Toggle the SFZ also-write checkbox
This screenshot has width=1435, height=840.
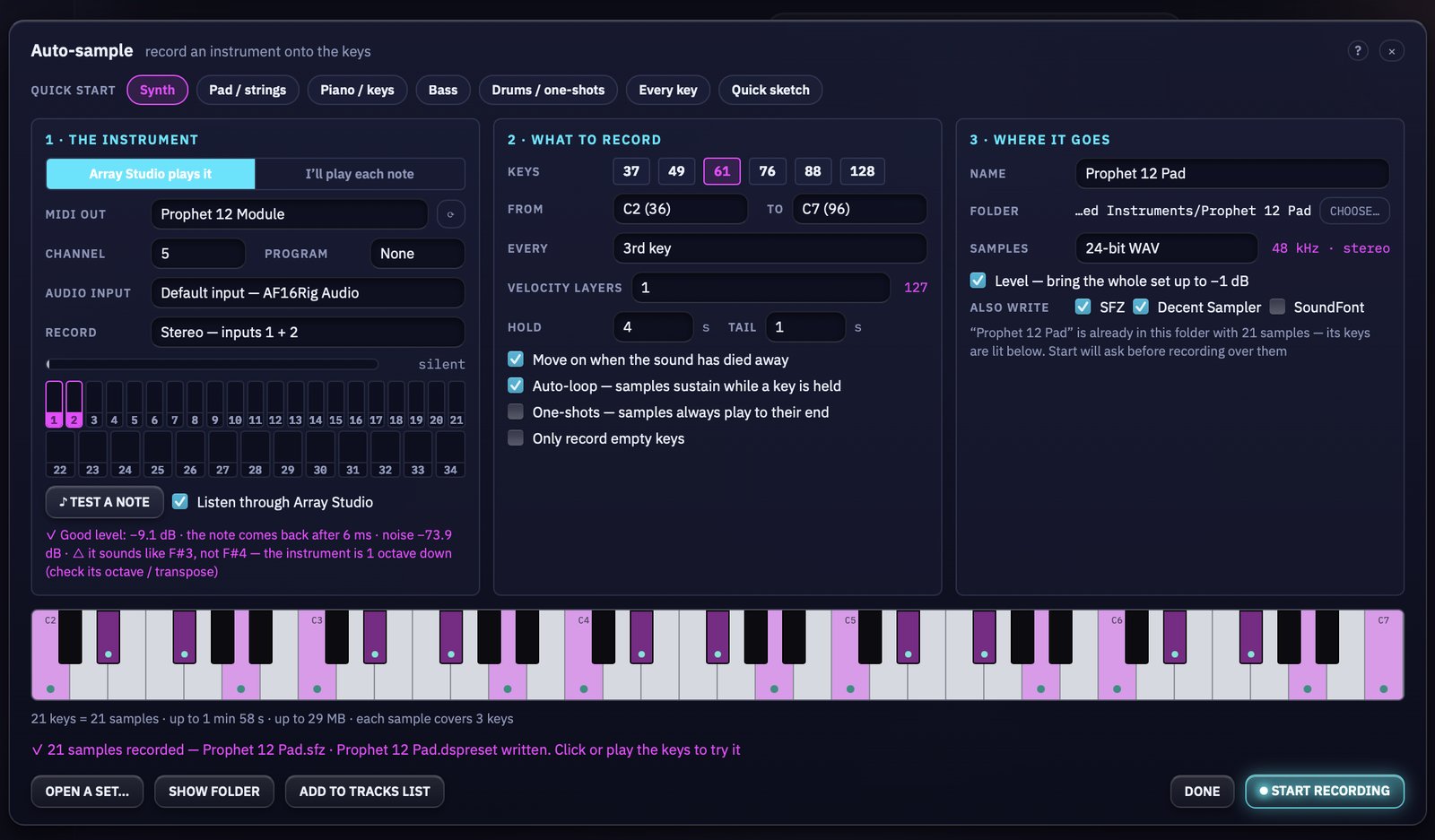tap(1083, 307)
